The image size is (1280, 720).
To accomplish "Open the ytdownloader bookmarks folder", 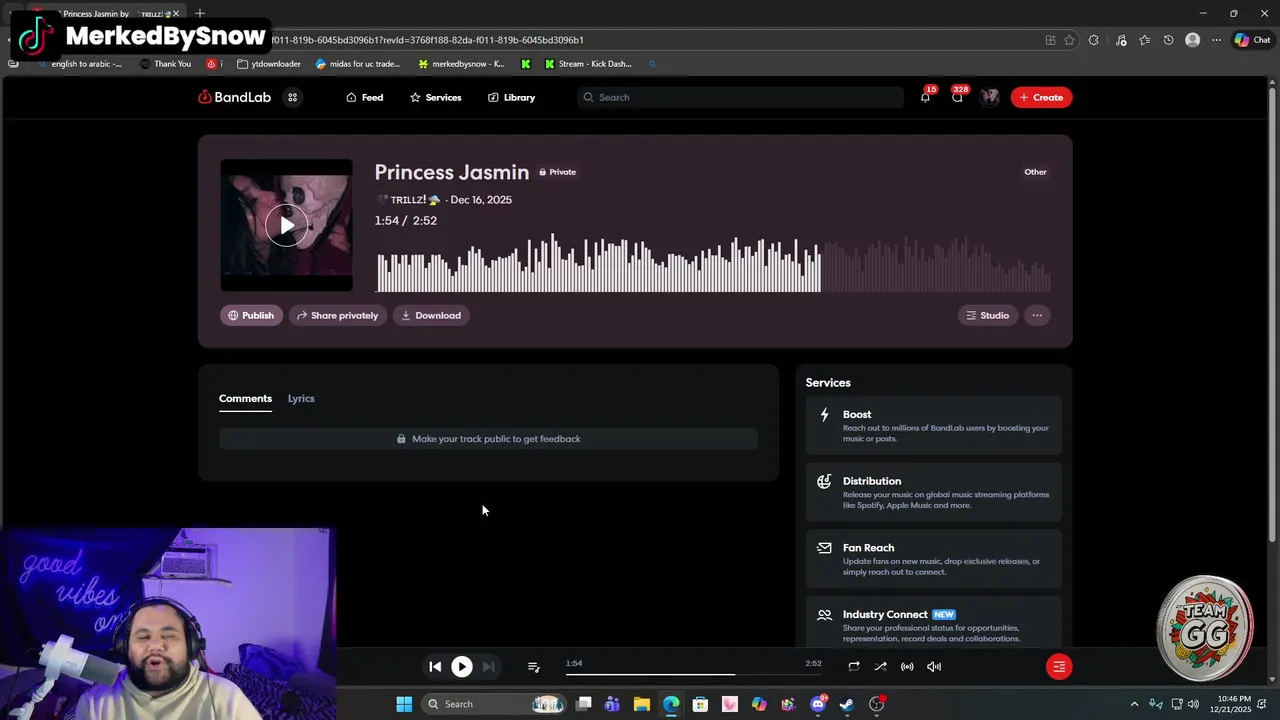I will click(269, 64).
